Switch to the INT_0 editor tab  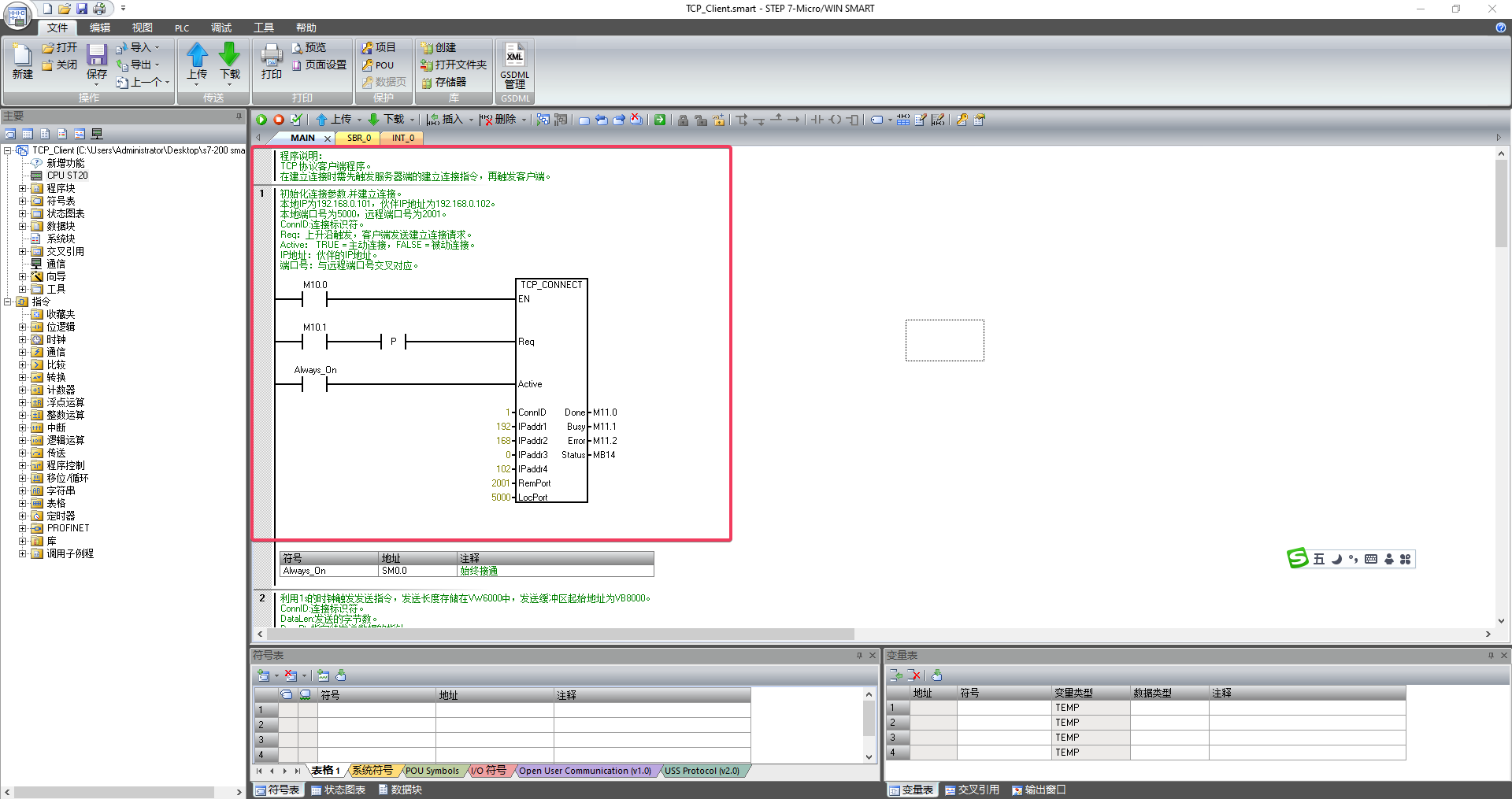coord(403,138)
